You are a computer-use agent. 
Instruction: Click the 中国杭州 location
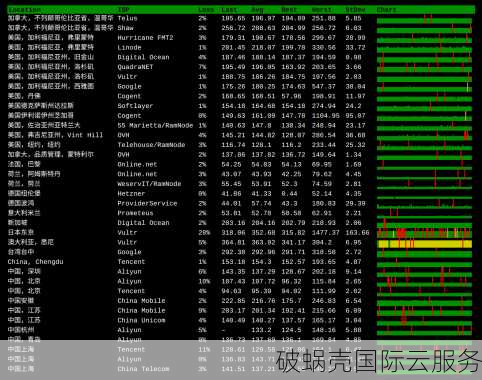pos(21,330)
